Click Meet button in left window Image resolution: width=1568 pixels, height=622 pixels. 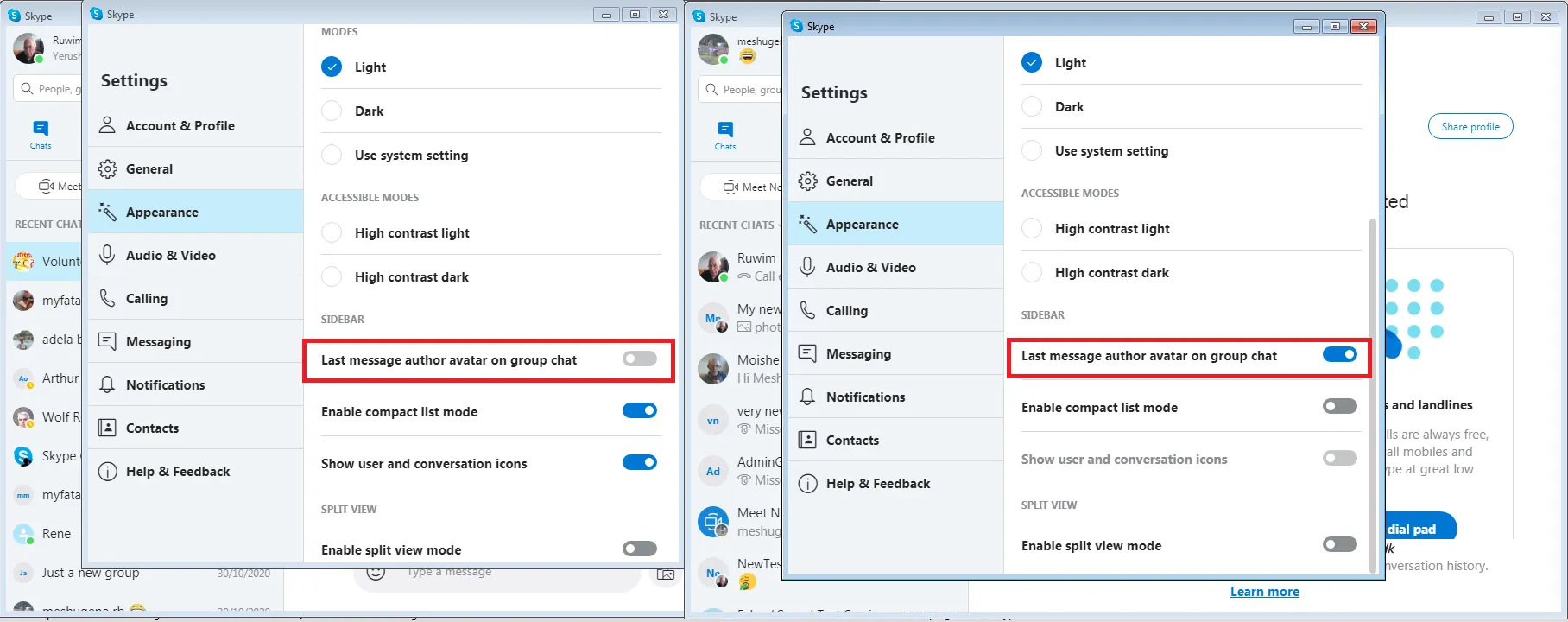(x=50, y=186)
